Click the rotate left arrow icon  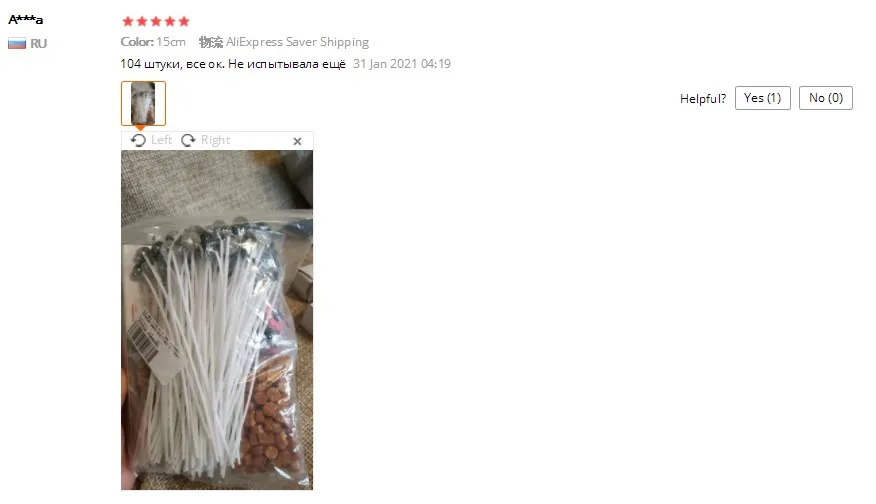138,140
